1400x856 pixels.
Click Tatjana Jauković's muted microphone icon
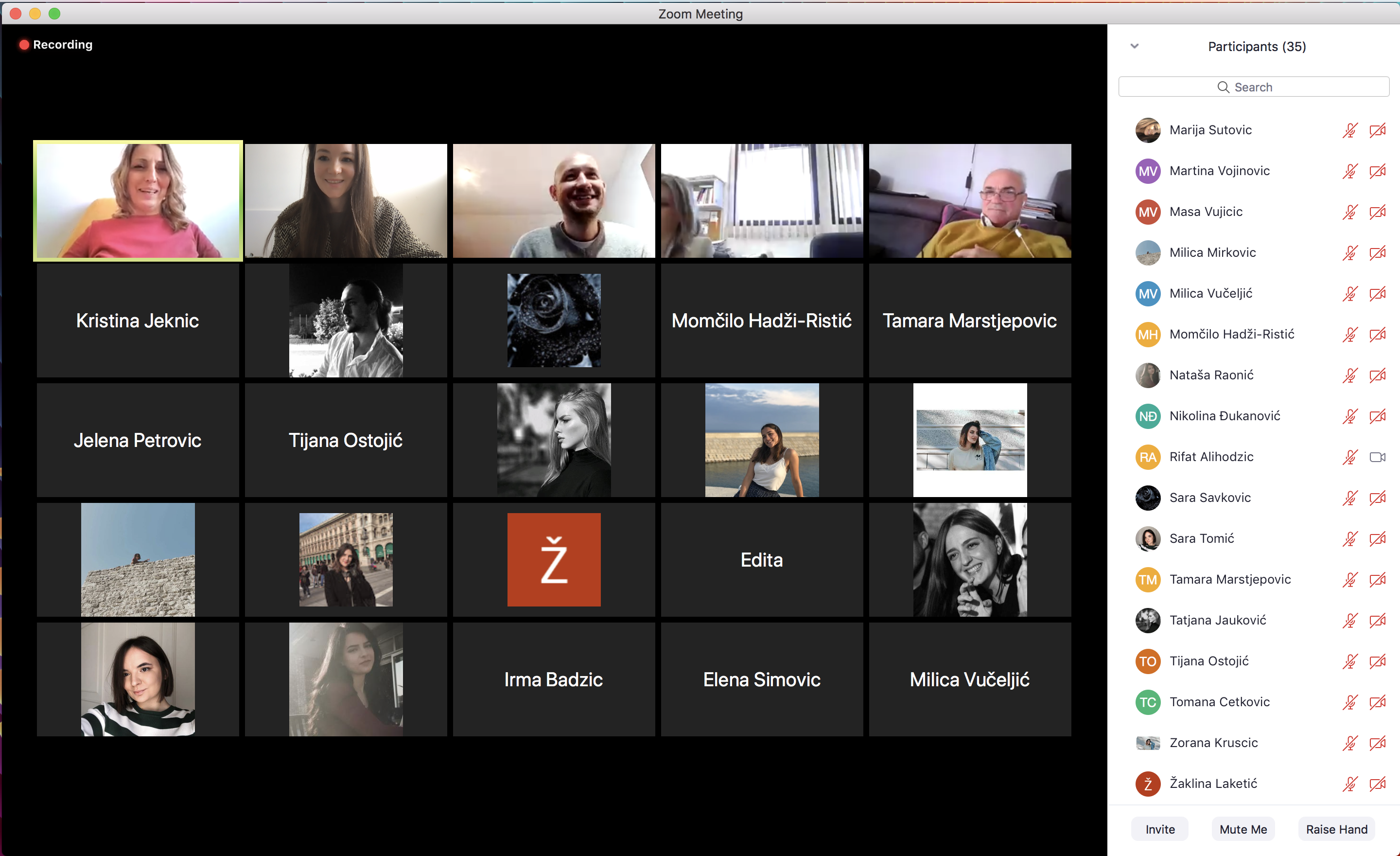click(1350, 621)
